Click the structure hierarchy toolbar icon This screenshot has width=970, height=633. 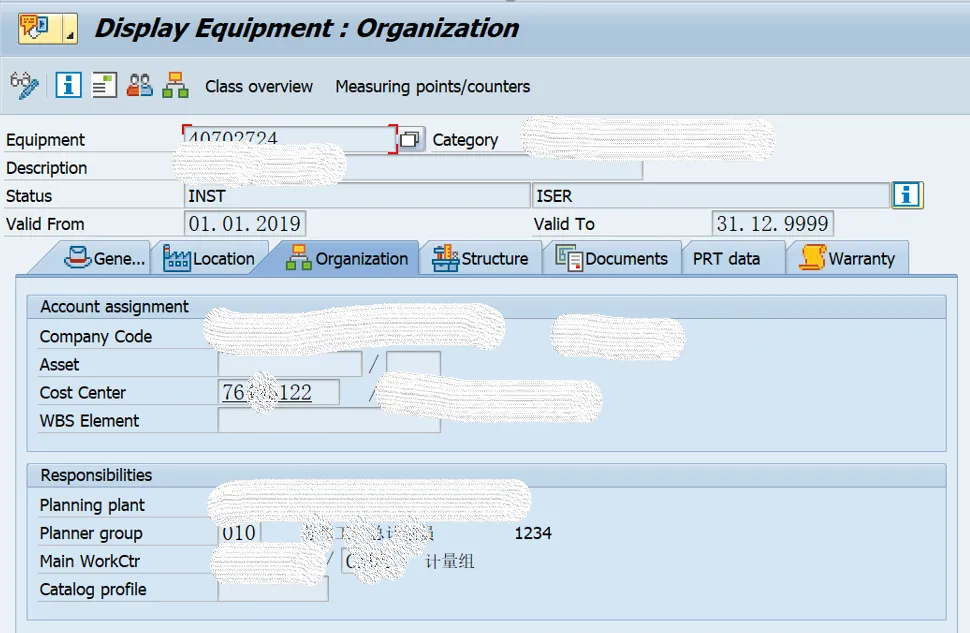175,85
